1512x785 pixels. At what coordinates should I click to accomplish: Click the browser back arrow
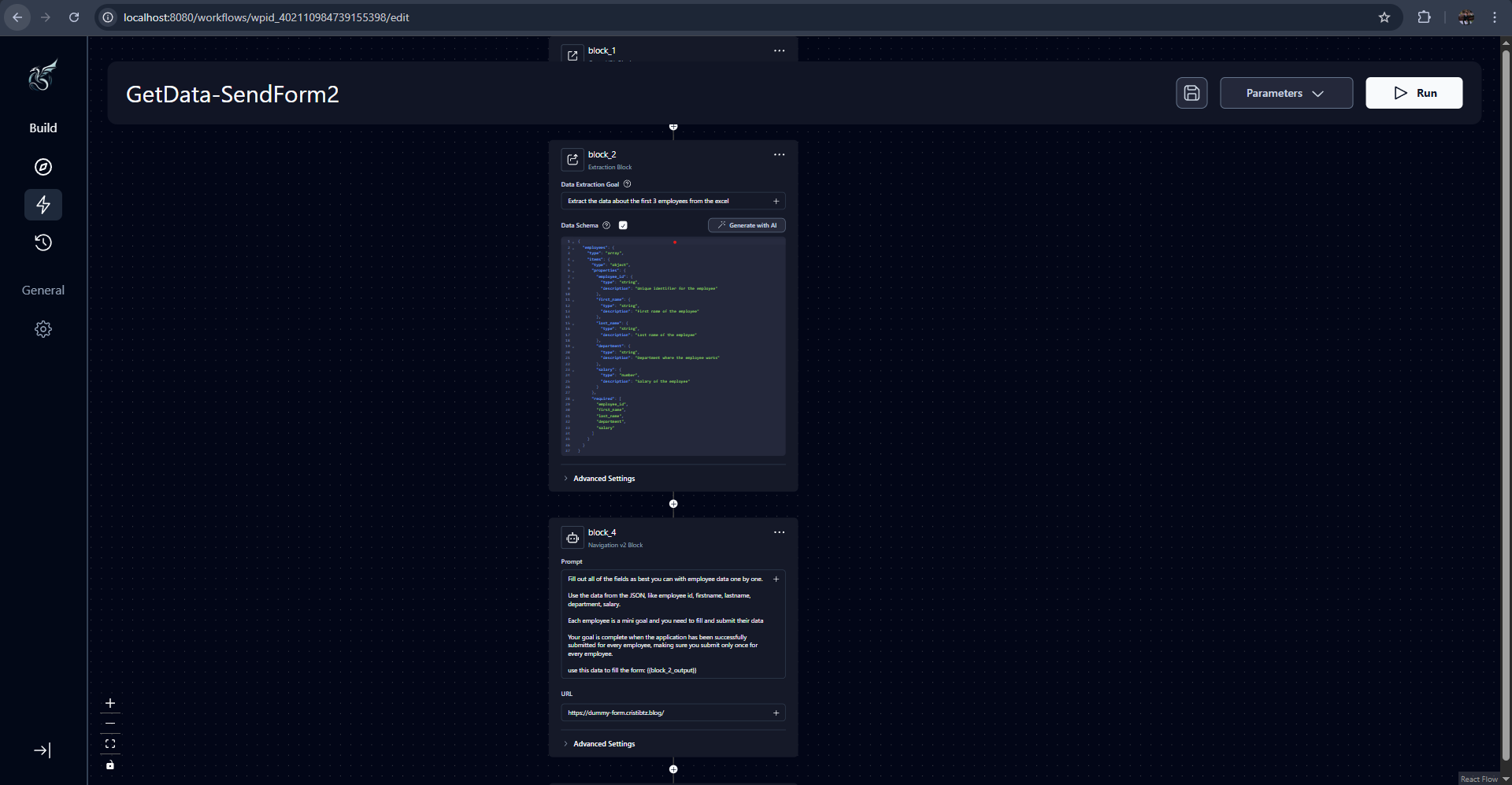tap(17, 17)
